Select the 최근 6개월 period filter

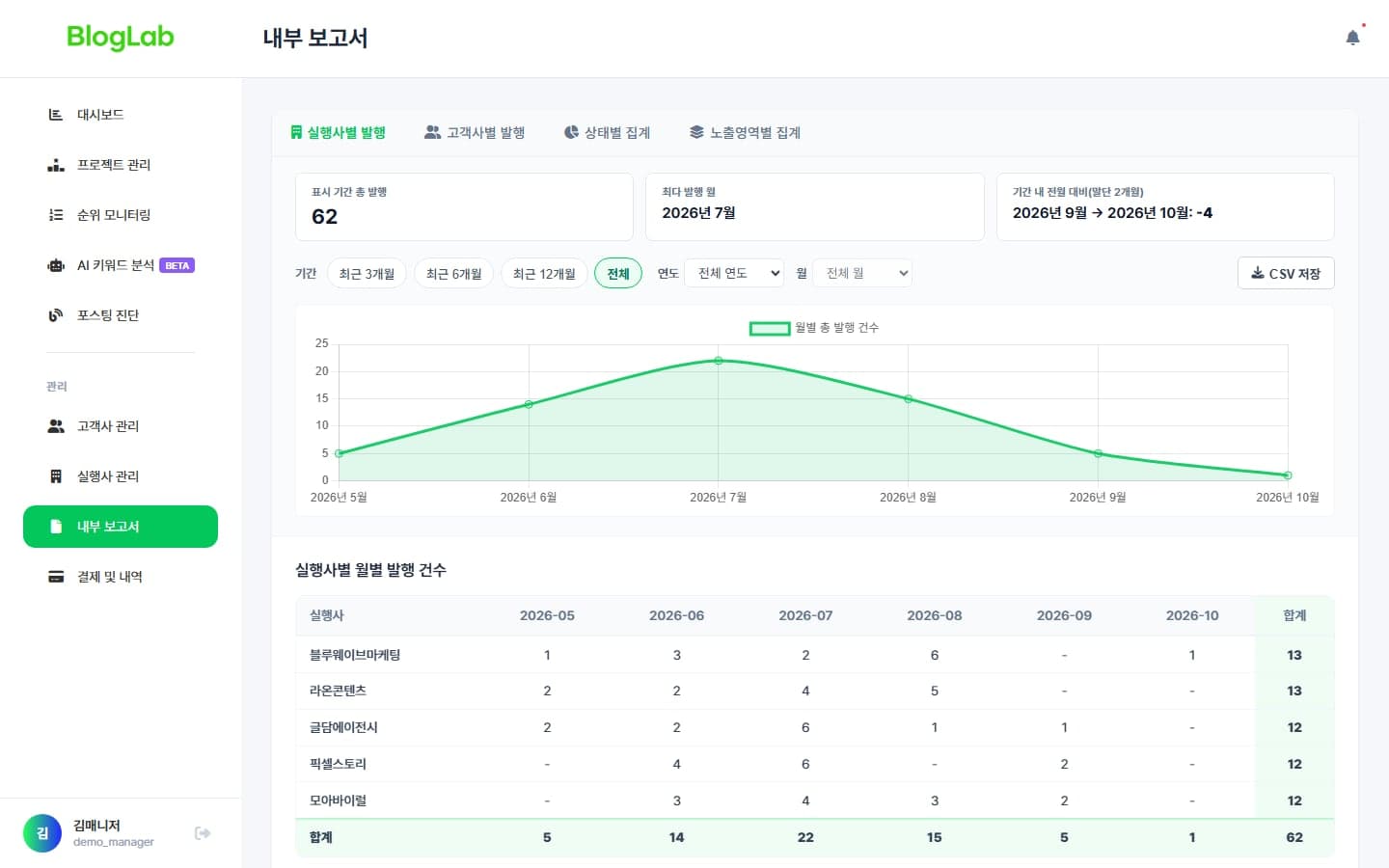[454, 274]
